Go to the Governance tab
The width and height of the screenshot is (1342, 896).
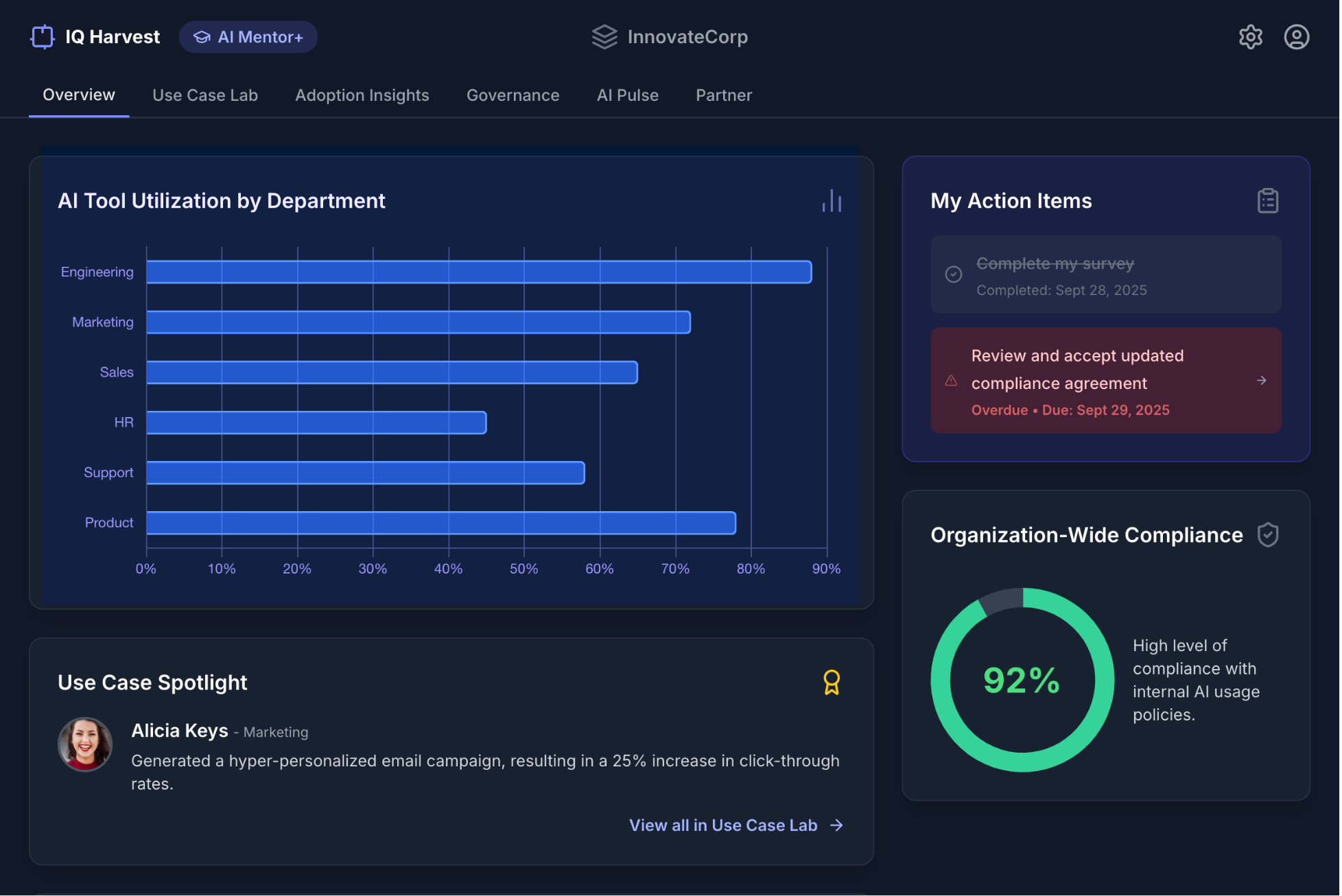(513, 95)
